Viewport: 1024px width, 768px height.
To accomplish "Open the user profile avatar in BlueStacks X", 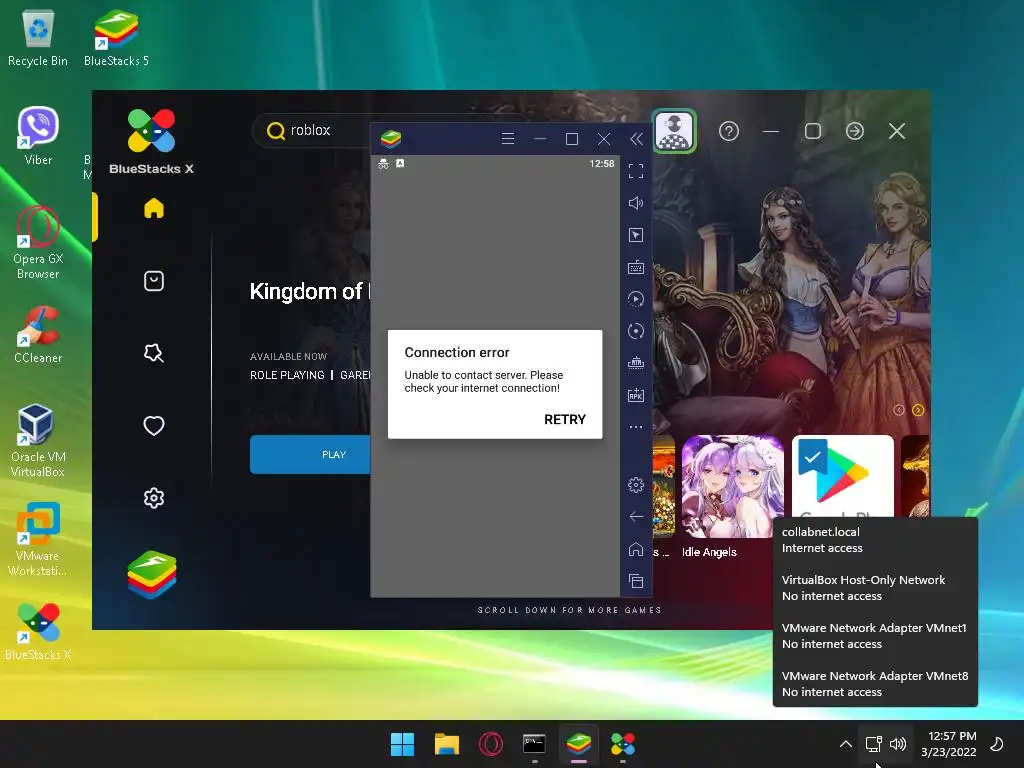I will point(674,131).
